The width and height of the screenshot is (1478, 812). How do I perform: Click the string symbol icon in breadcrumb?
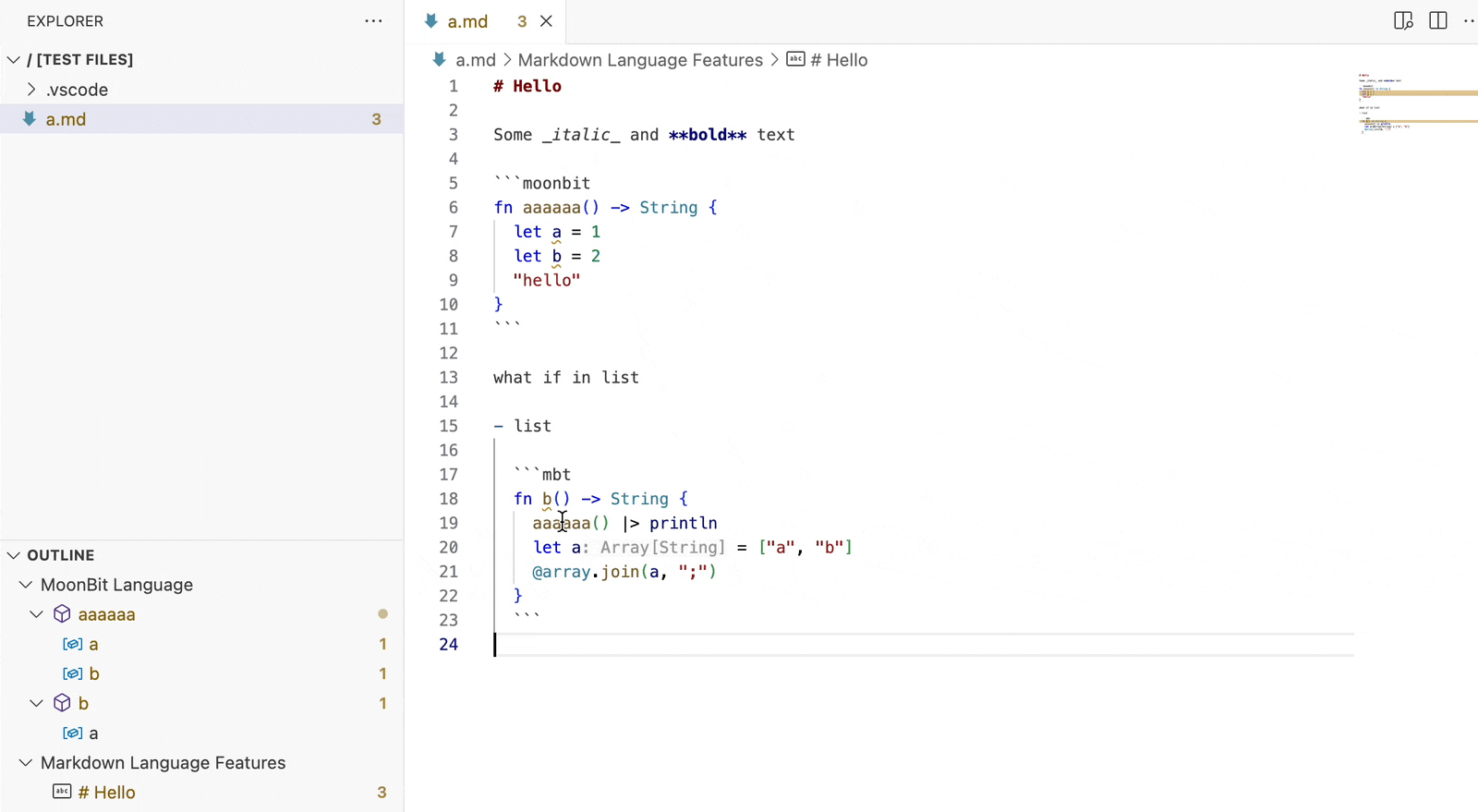tap(795, 59)
